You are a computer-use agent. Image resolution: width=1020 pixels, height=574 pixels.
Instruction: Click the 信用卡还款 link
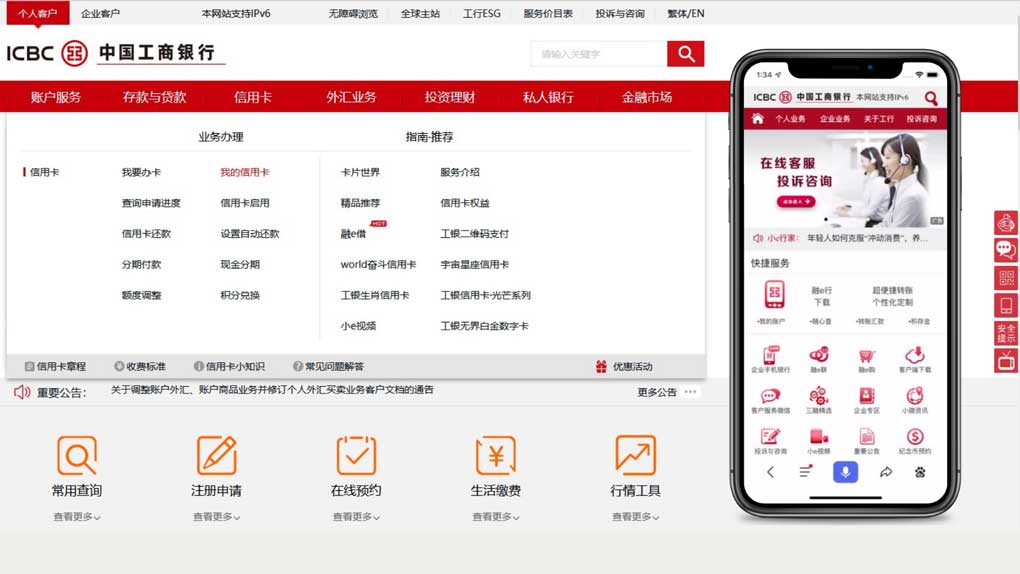point(146,234)
